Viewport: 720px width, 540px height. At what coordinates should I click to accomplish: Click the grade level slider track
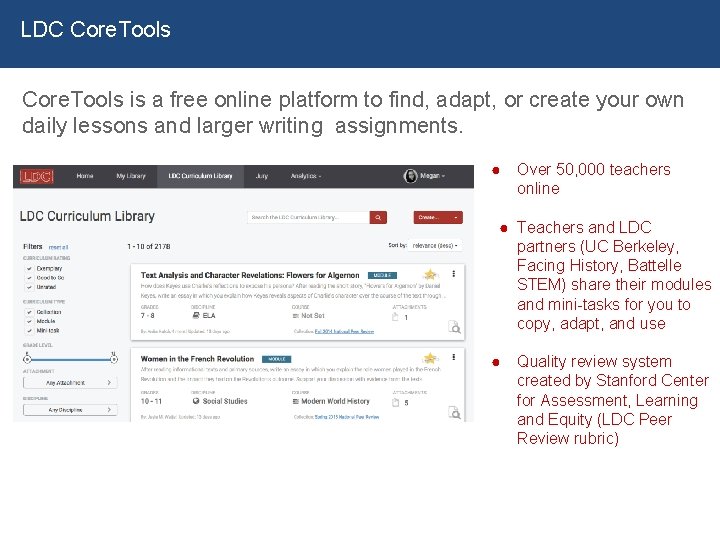pyautogui.click(x=70, y=360)
